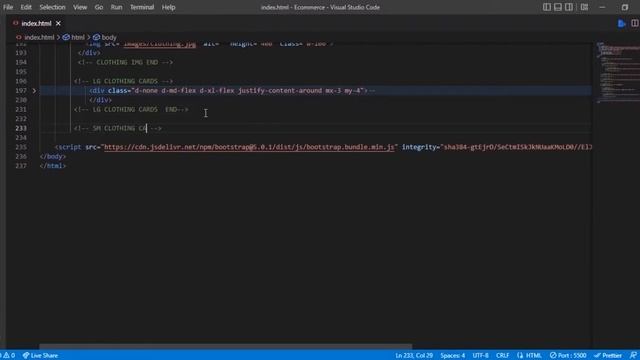Click warnings count in status bar
Image resolution: width=640 pixels, height=360 pixels.
coord(8,356)
